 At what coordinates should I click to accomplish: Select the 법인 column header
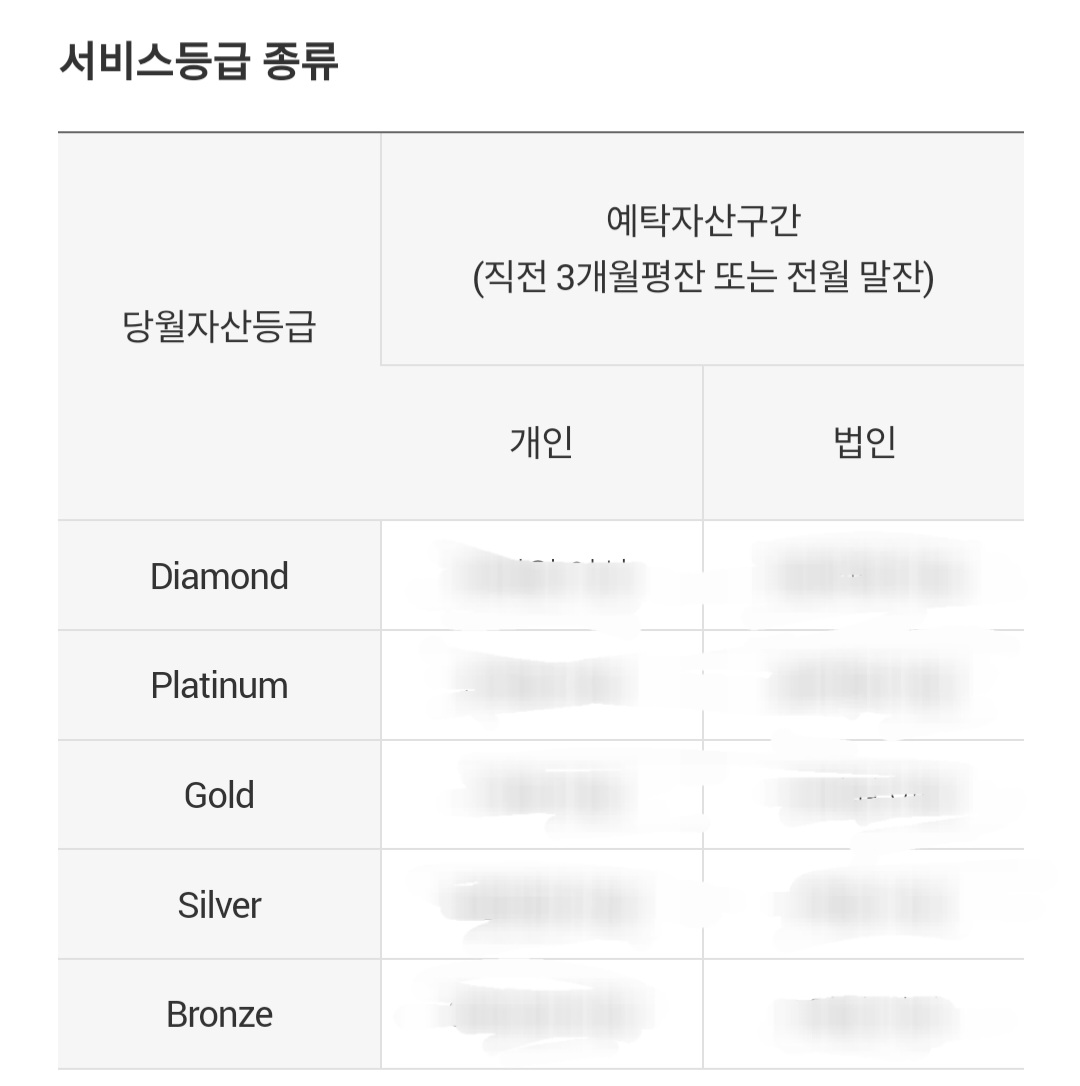point(864,443)
